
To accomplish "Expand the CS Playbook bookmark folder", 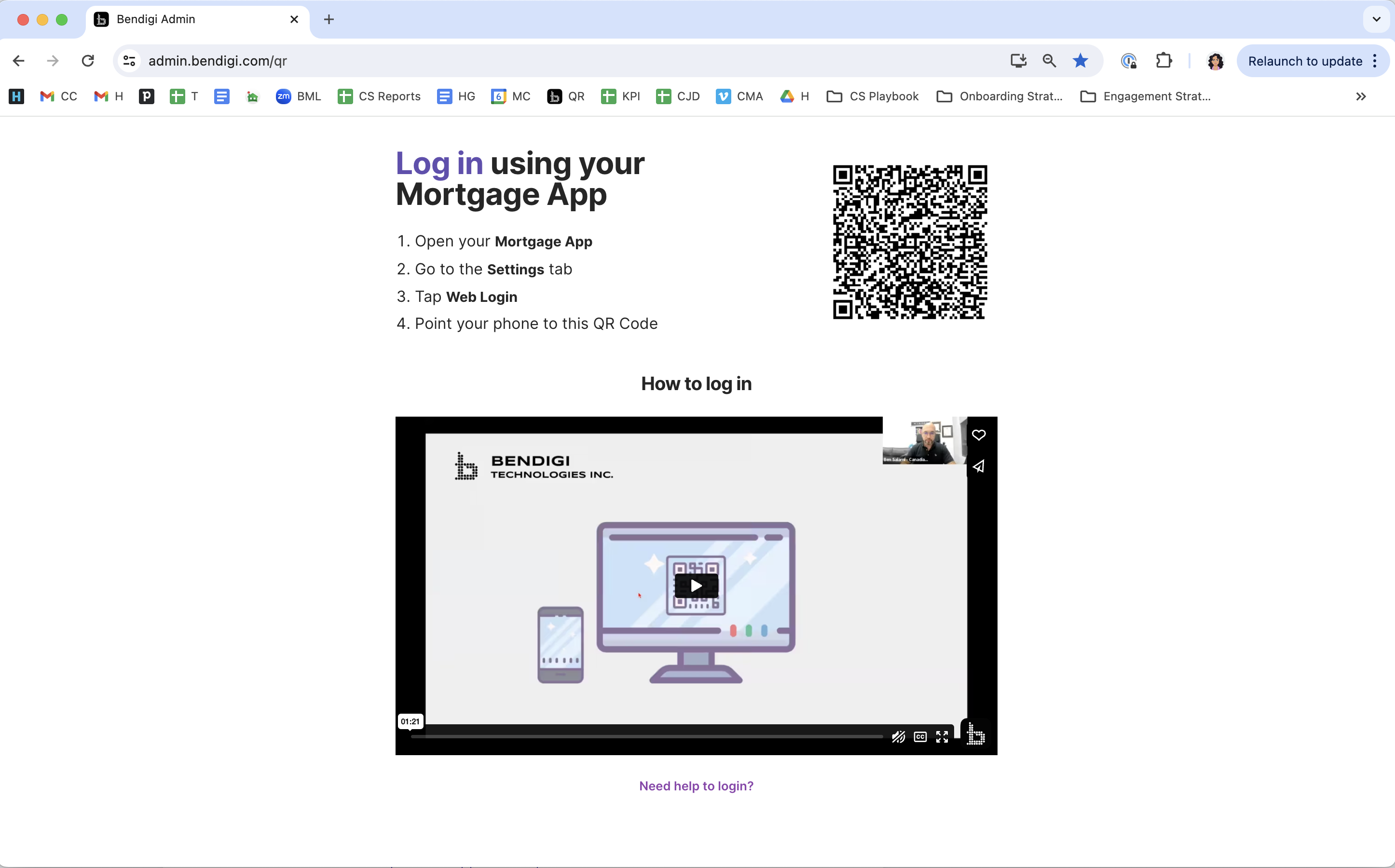I will tap(873, 96).
